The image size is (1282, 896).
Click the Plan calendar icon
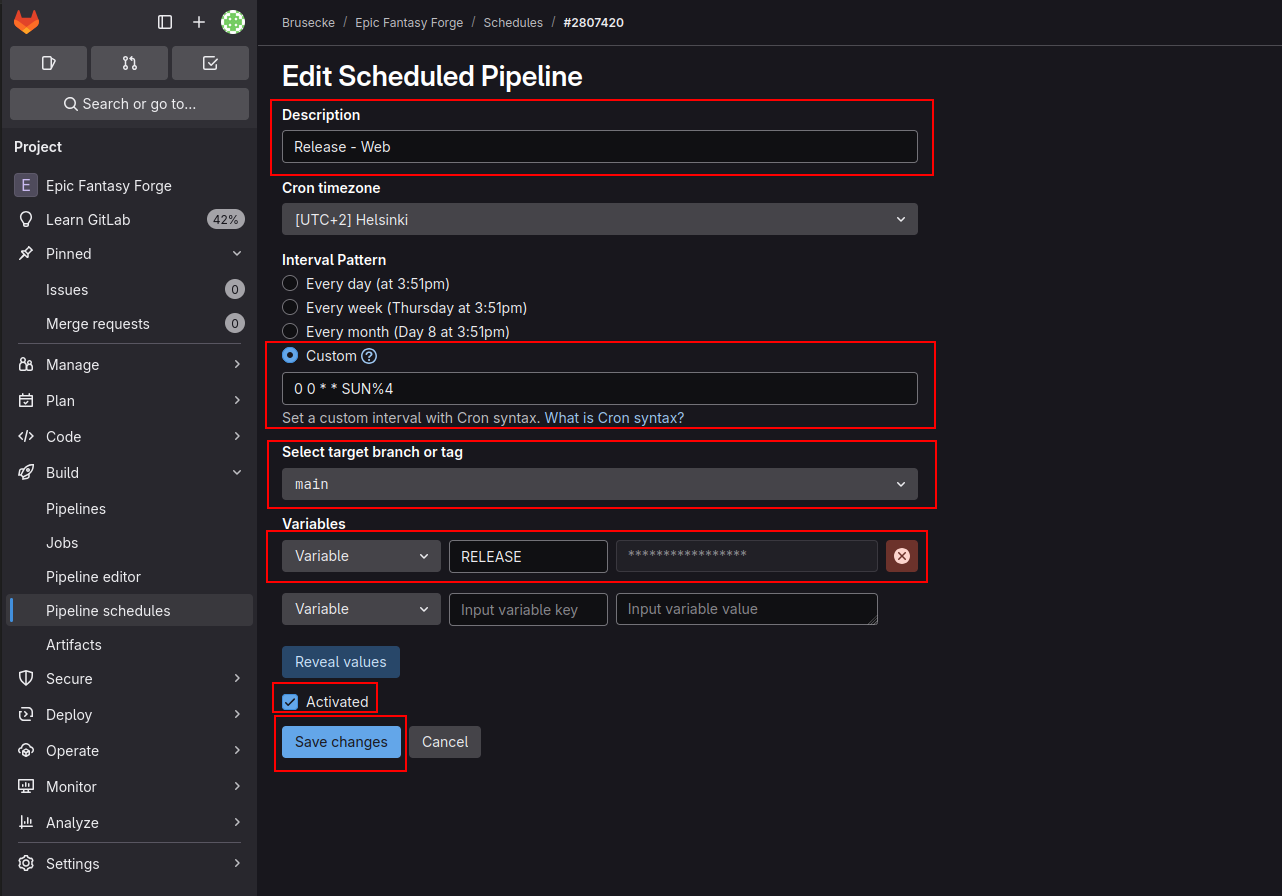[x=26, y=401]
